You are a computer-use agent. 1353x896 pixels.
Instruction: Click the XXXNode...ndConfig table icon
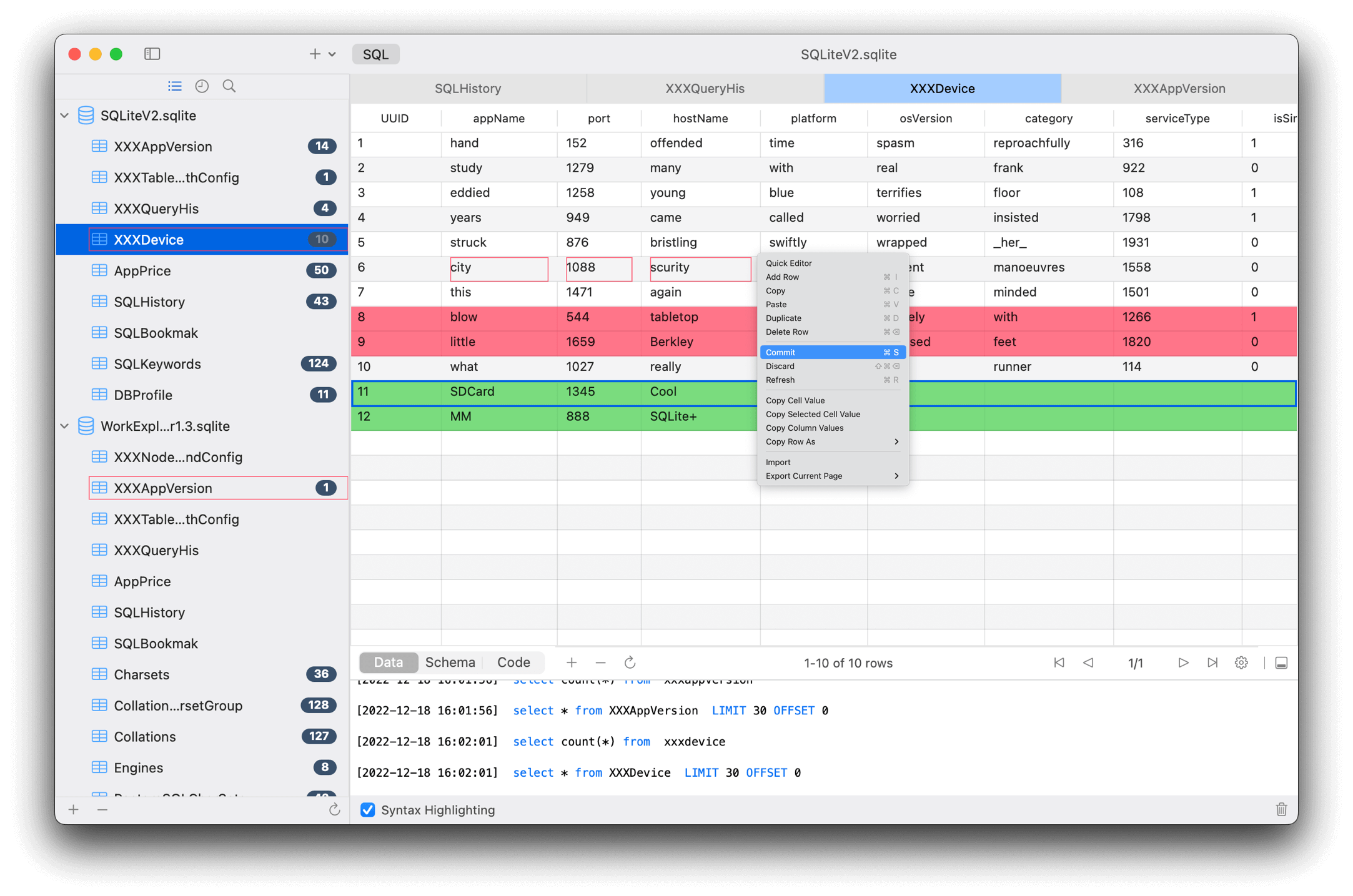pos(99,457)
